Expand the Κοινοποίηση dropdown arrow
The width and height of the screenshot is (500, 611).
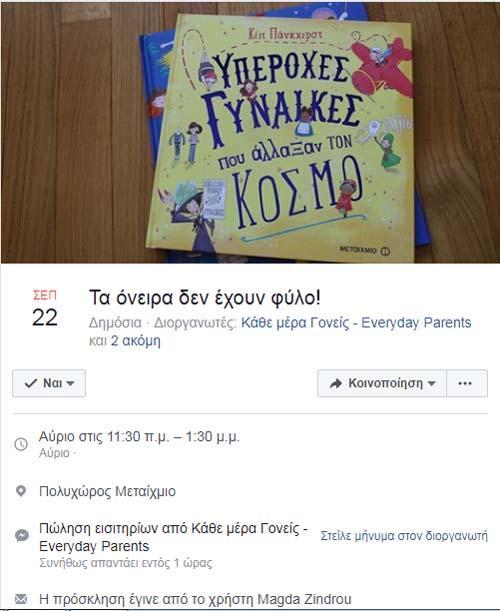click(x=431, y=383)
